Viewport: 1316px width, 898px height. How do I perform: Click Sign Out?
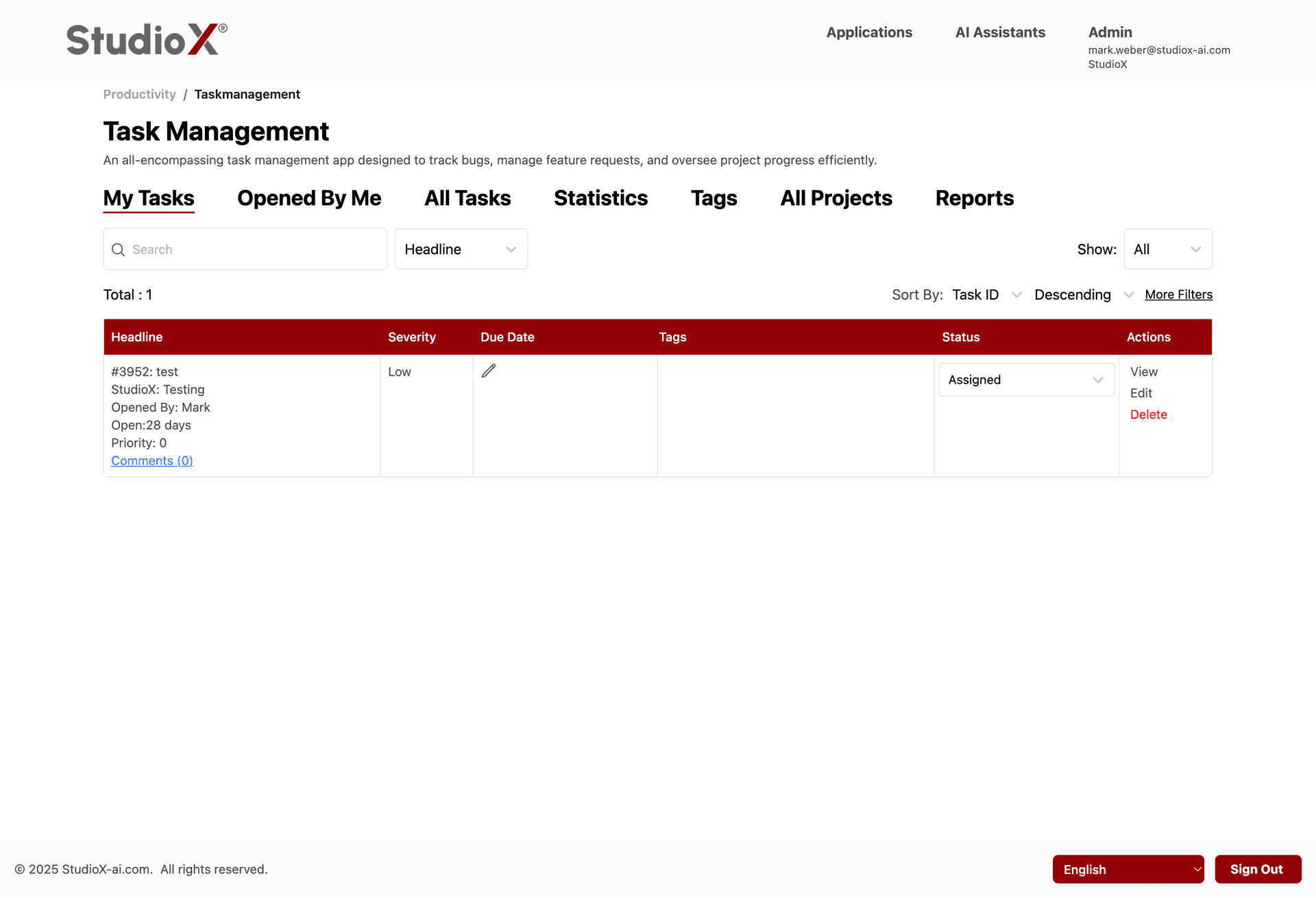tap(1258, 869)
